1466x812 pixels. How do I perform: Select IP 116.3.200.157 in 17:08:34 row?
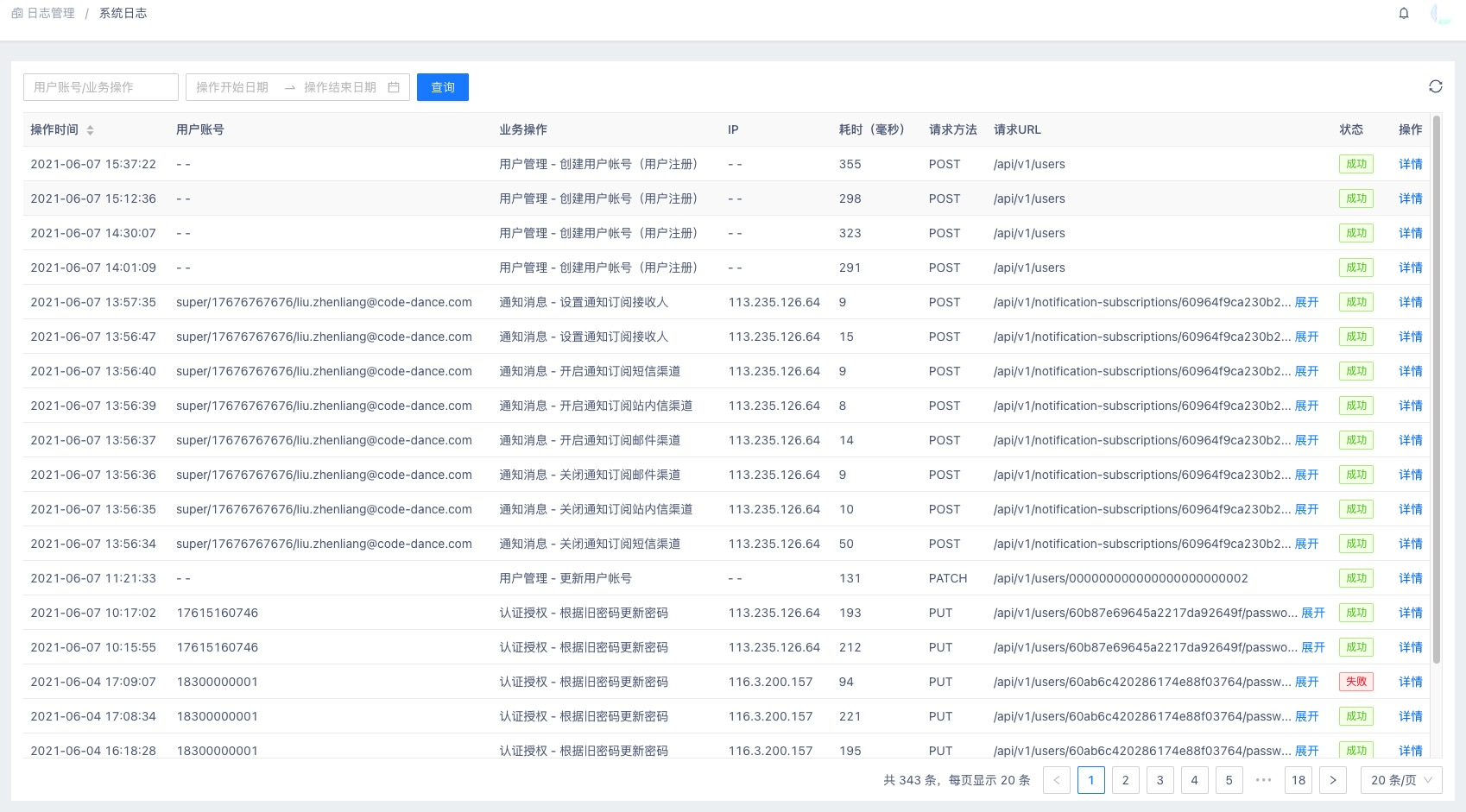(771, 716)
